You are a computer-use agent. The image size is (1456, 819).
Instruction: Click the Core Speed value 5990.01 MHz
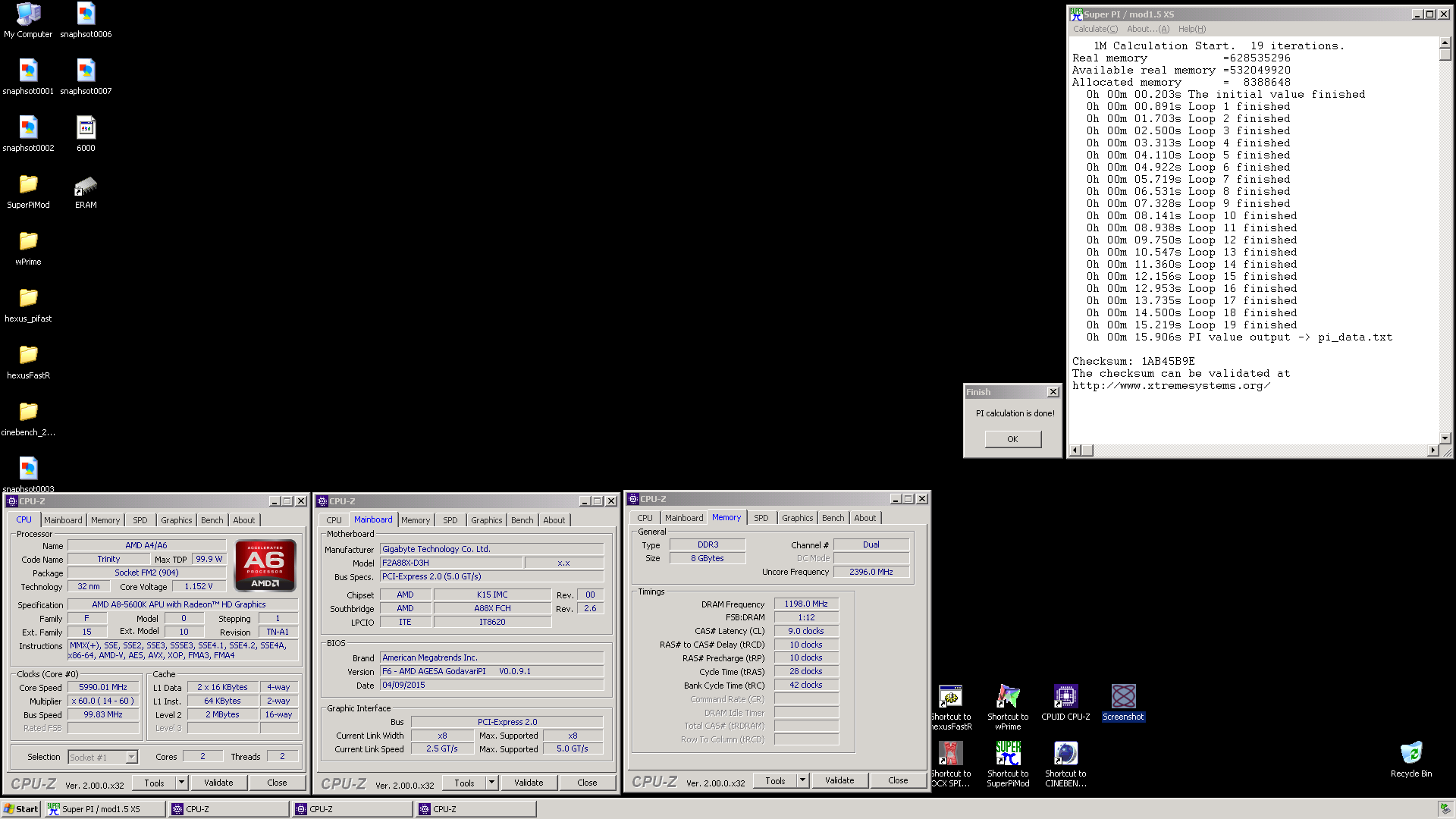(x=103, y=687)
